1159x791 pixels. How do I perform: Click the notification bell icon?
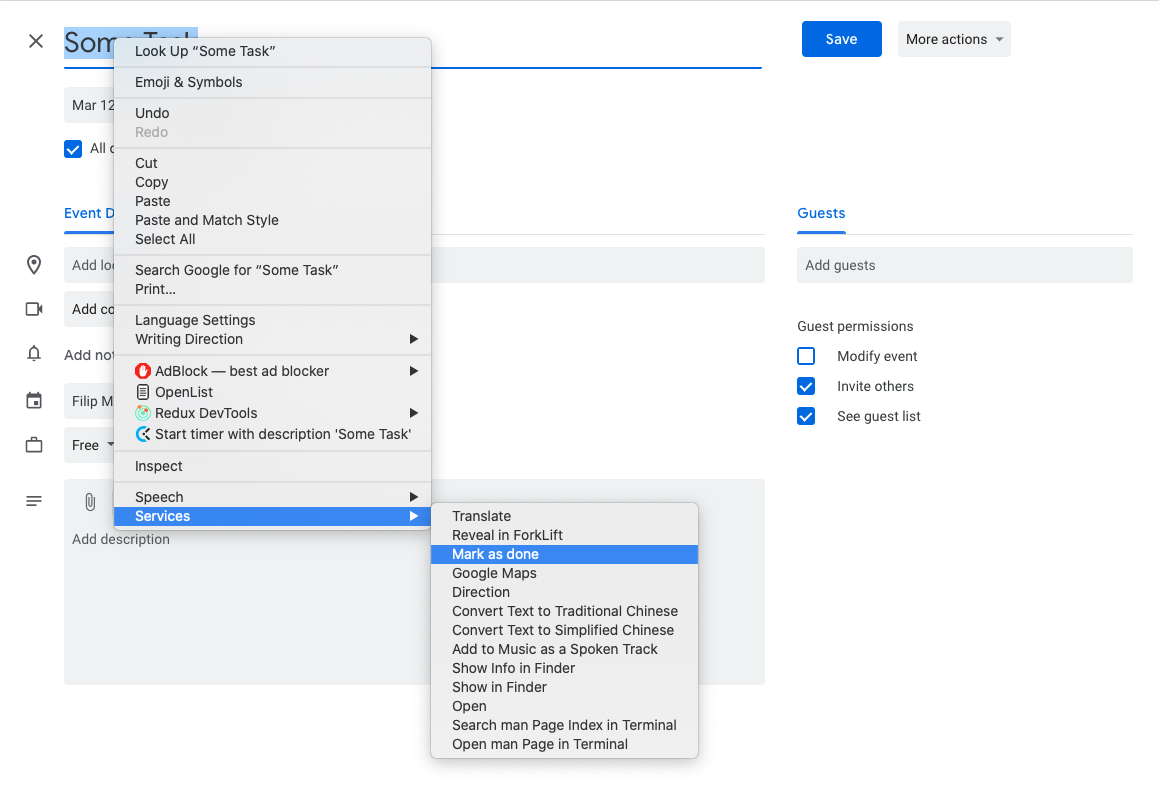pos(34,354)
